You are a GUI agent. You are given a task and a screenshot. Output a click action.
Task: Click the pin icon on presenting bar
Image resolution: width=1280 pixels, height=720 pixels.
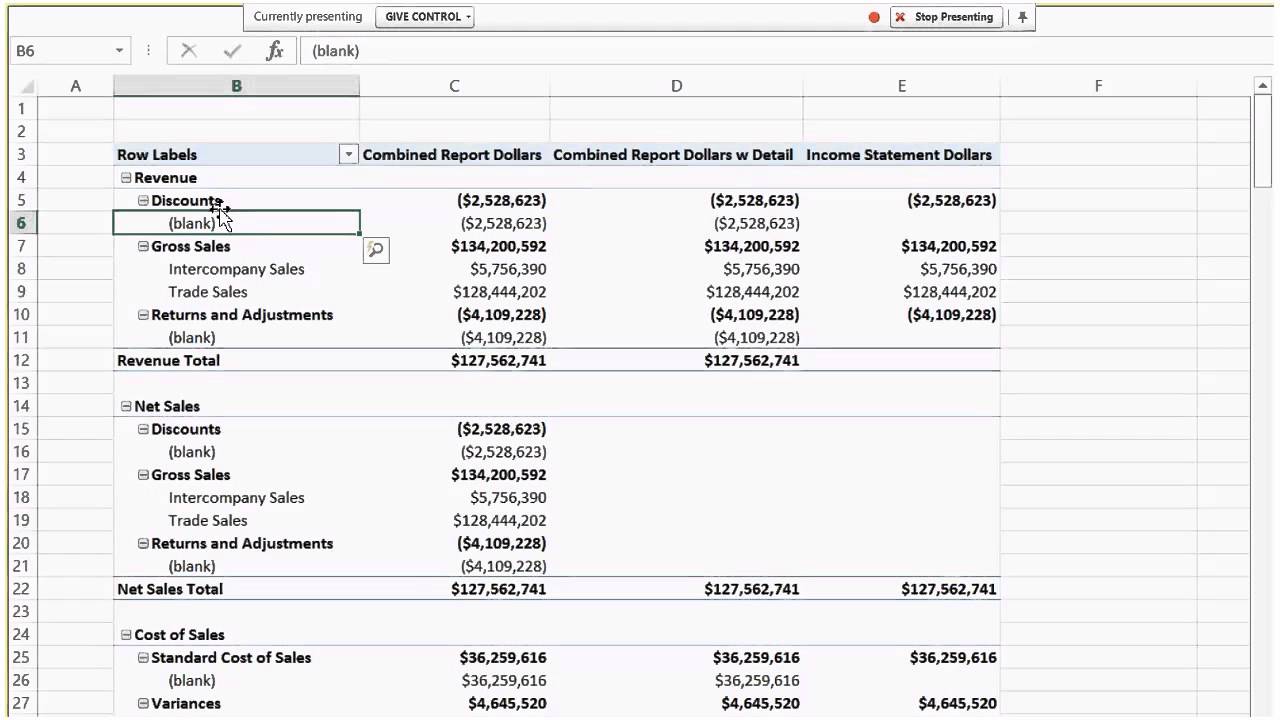(x=1022, y=17)
